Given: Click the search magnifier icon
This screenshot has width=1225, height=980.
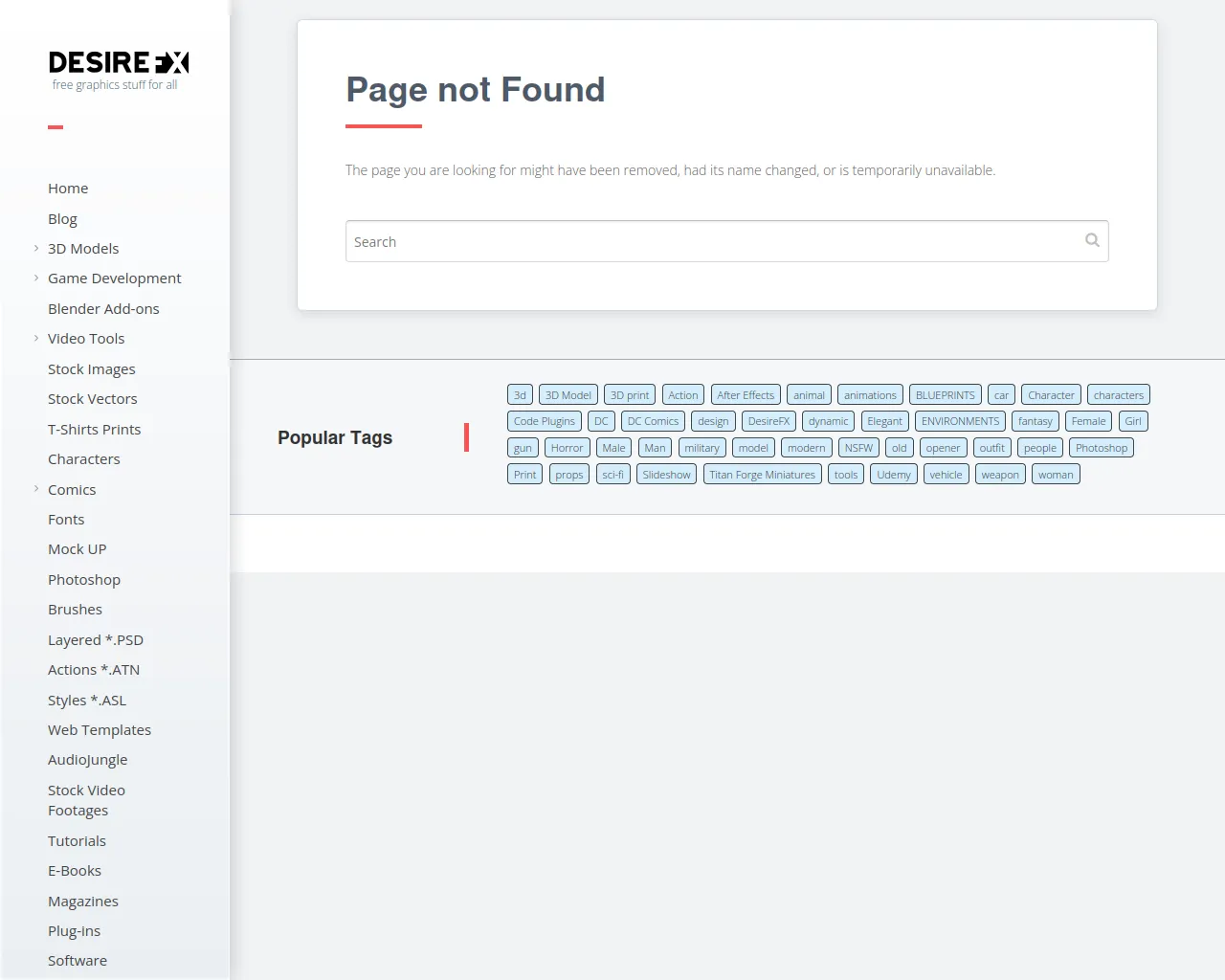Looking at the screenshot, I should point(1092,240).
